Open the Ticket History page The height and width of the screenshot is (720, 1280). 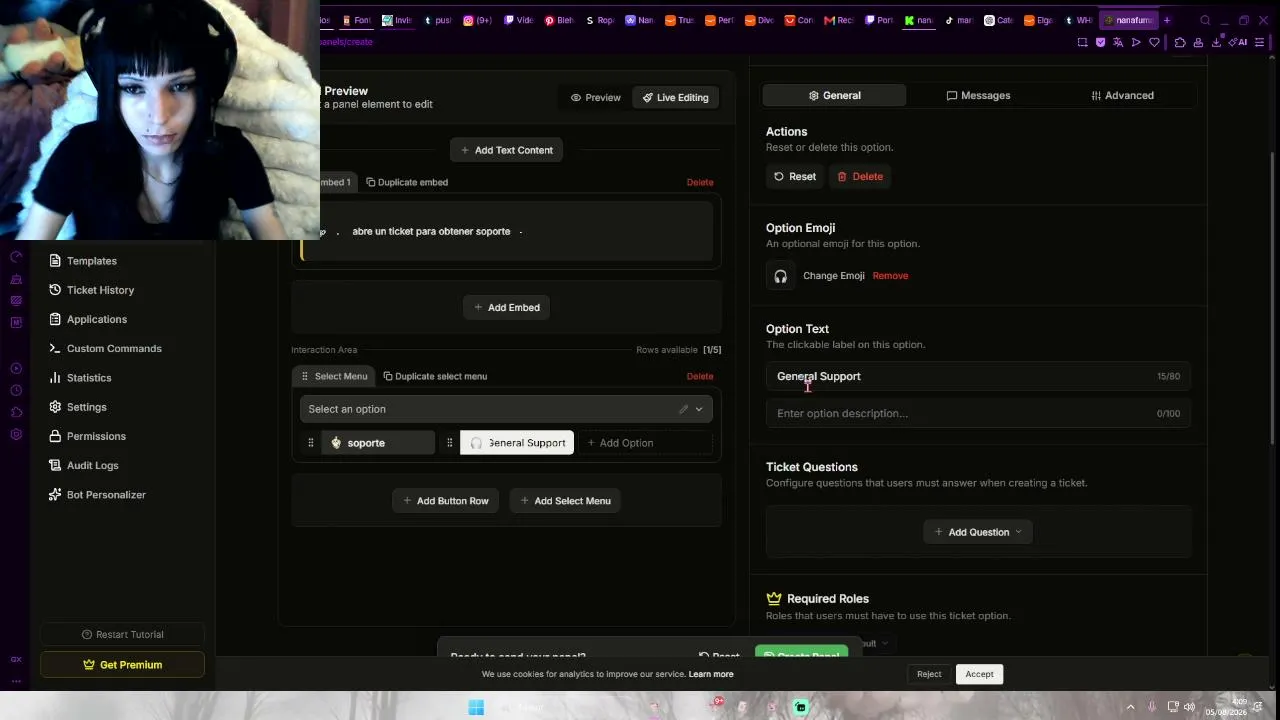pos(92,290)
